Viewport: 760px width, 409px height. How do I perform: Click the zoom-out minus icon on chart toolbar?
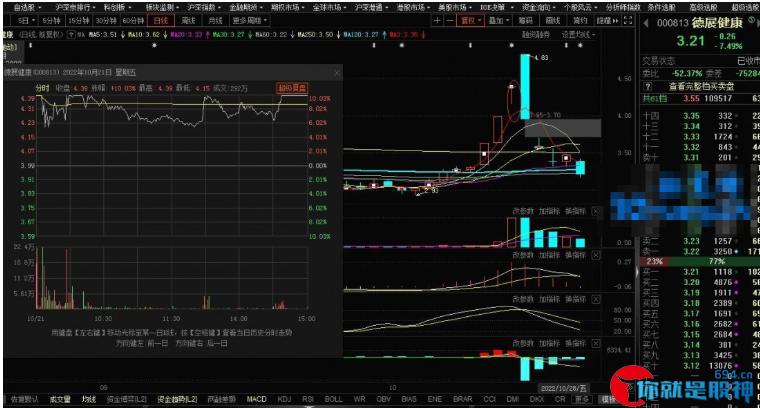pyautogui.click(x=450, y=20)
